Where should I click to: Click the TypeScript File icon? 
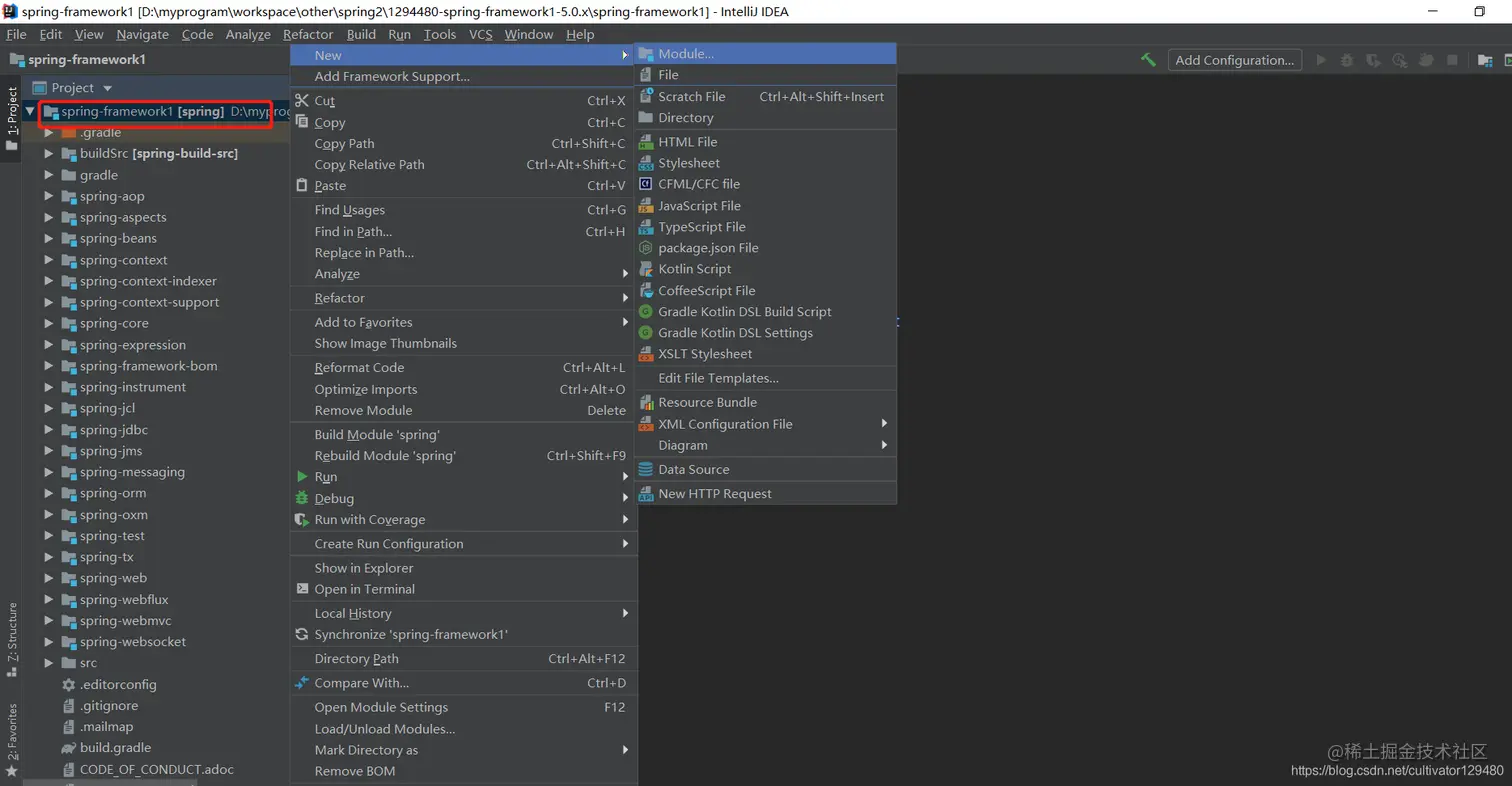click(646, 227)
